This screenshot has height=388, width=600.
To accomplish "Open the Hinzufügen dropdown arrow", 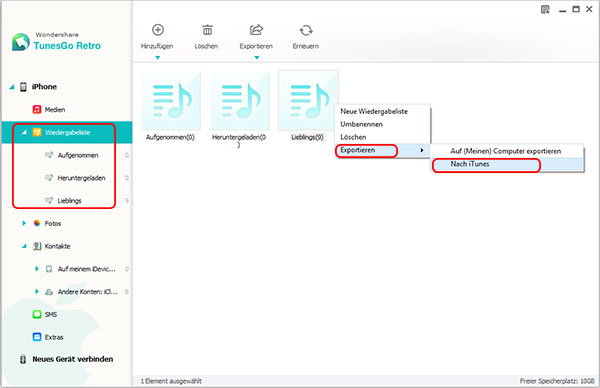I will pos(157,58).
